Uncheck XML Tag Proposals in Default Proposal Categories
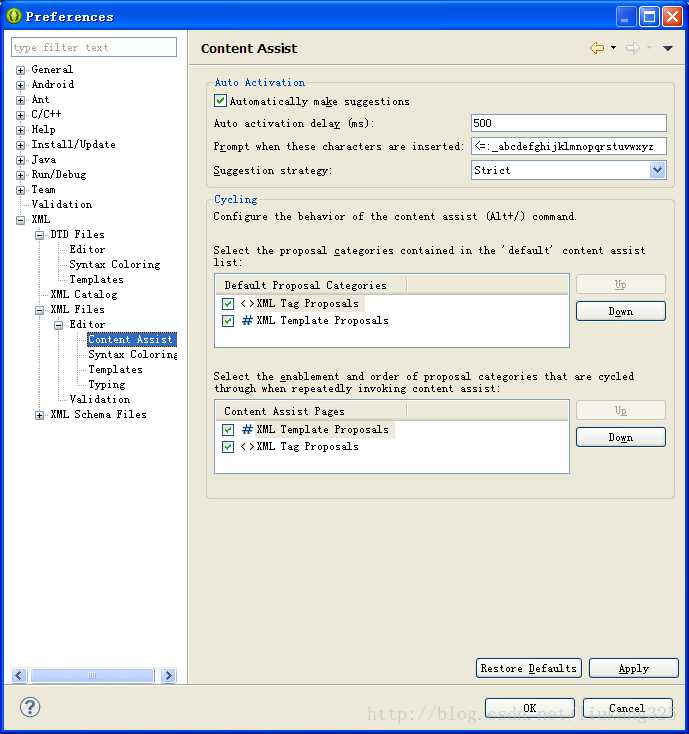689x734 pixels. click(x=228, y=304)
